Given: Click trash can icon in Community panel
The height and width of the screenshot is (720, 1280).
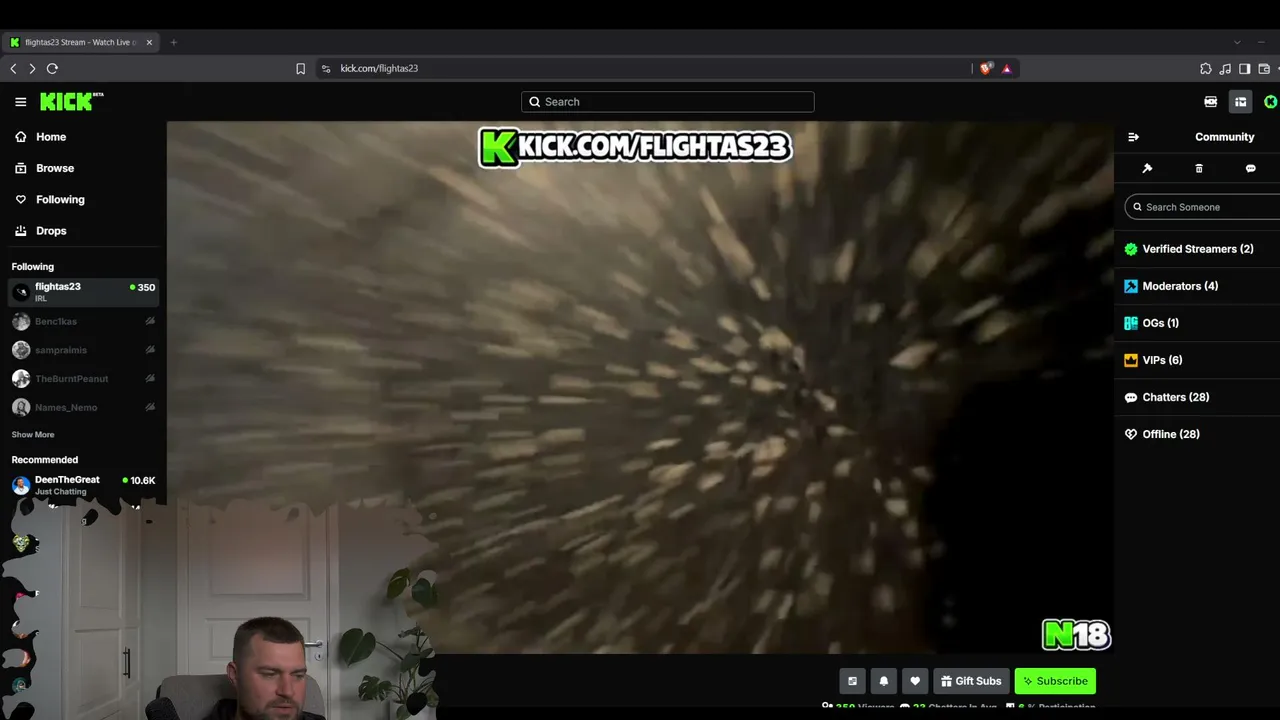Looking at the screenshot, I should coord(1199,168).
